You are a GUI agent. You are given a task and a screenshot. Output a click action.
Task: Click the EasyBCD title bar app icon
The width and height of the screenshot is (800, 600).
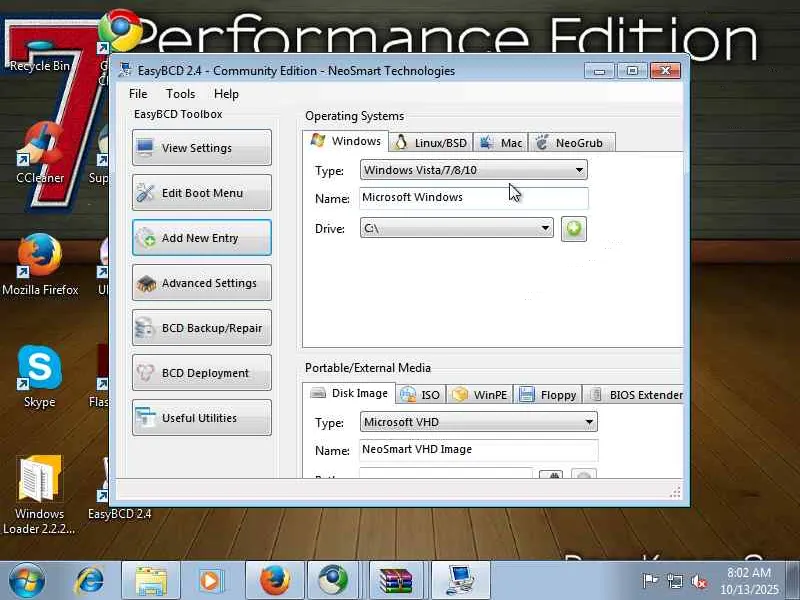click(124, 70)
